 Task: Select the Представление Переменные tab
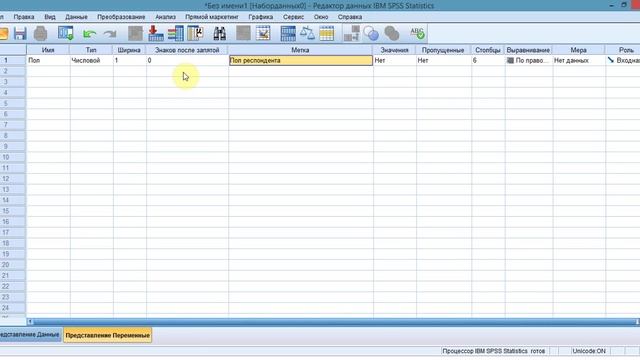pyautogui.click(x=108, y=335)
